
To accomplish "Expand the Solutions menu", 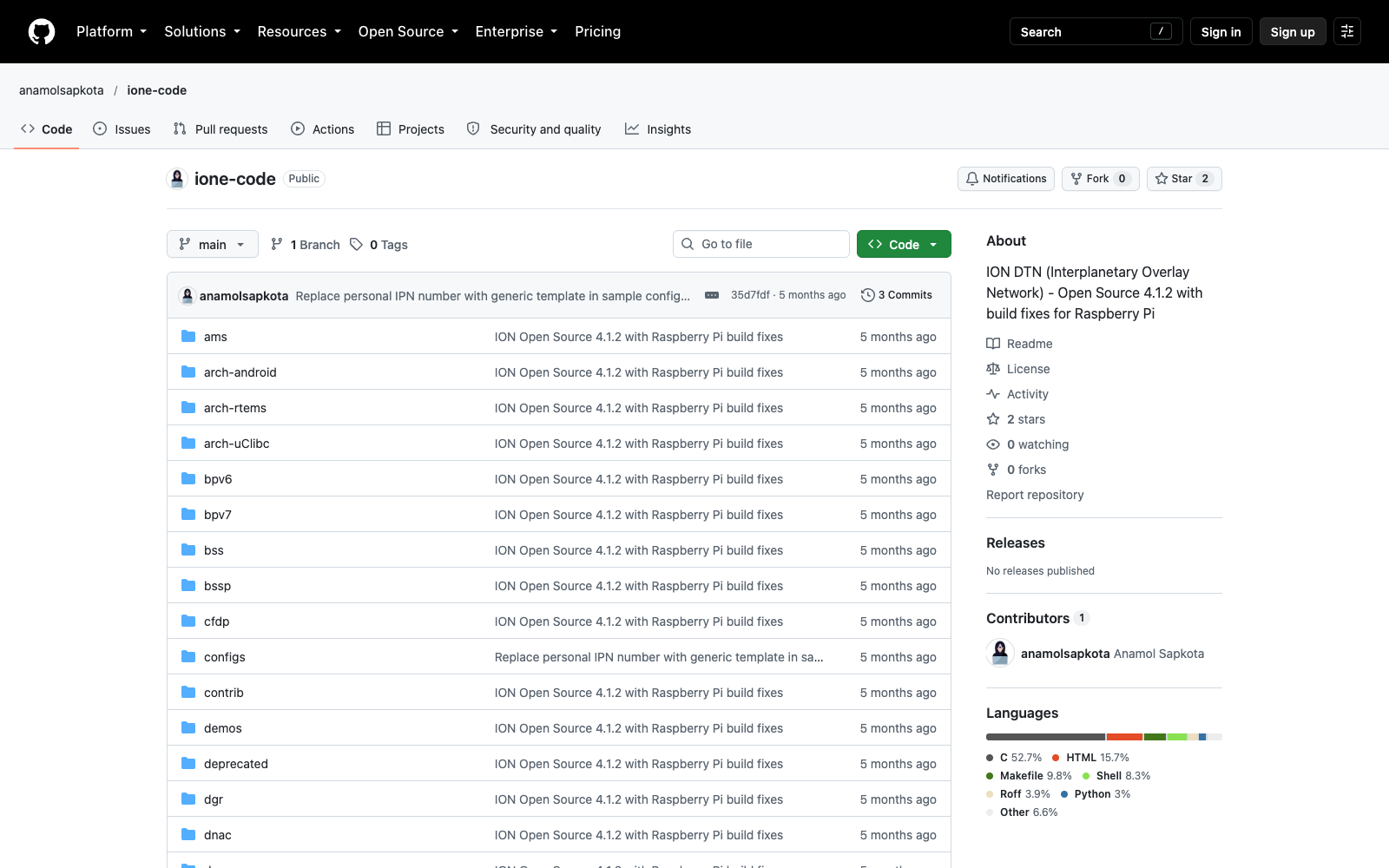I will coord(202,31).
